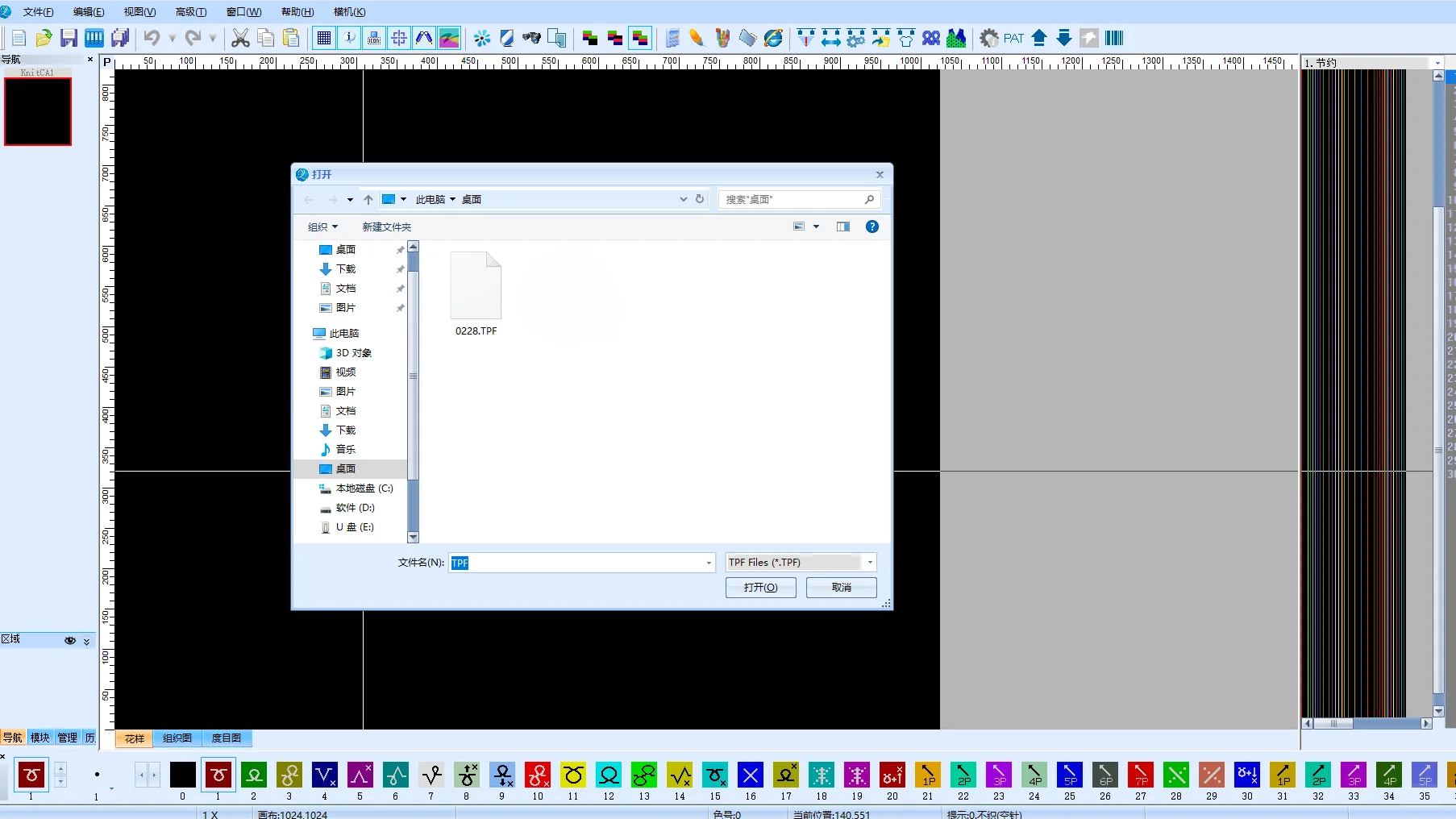Screen dimensions: 1456x819
Task: Click the refresh icon in the address bar
Action: (x=700, y=199)
